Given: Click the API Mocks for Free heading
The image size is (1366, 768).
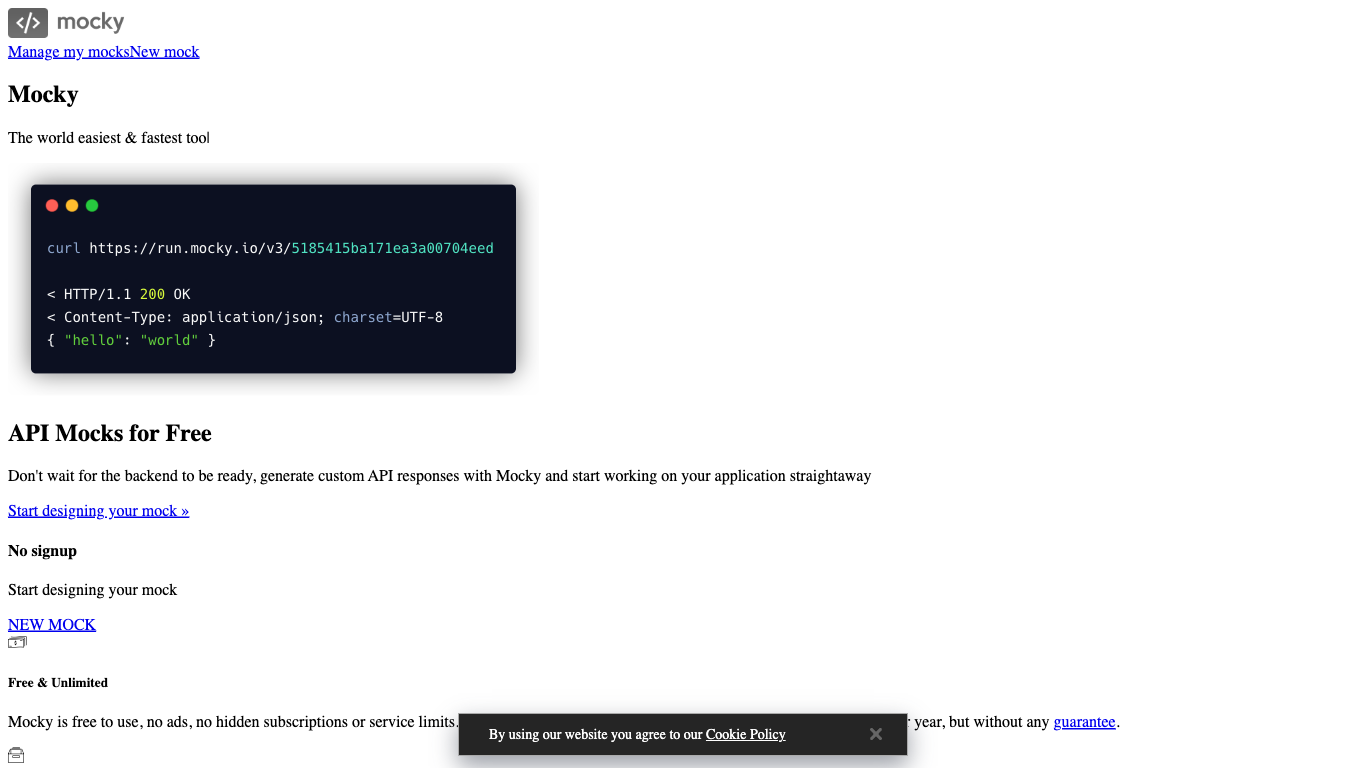Looking at the screenshot, I should (110, 433).
